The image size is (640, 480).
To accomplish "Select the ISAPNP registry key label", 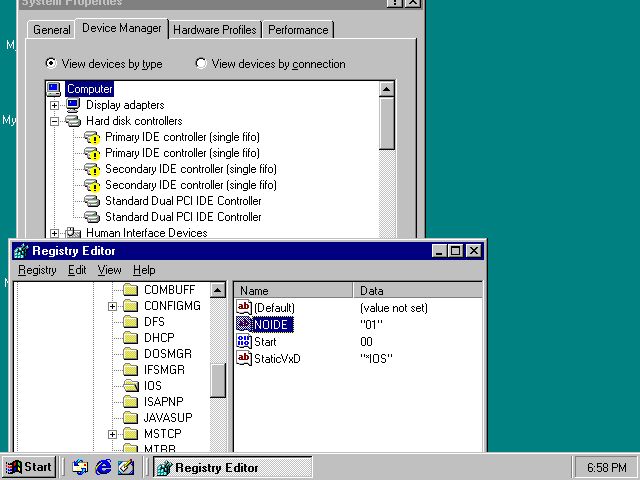I will coord(163,402).
